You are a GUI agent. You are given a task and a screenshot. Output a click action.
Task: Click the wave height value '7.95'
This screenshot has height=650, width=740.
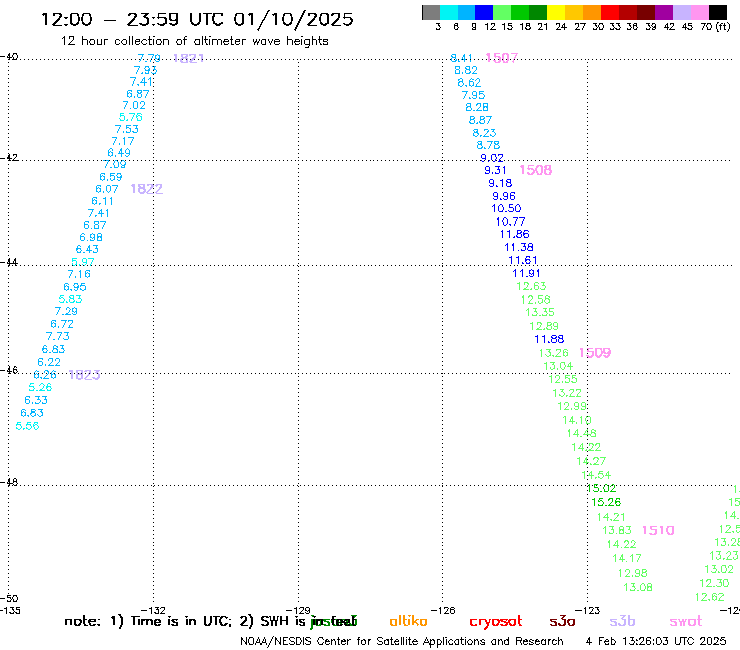pyautogui.click(x=473, y=95)
